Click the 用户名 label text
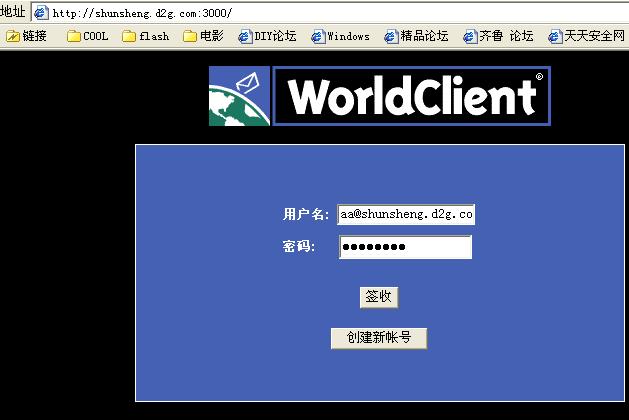Screen dimensions: 629x420 305,214
